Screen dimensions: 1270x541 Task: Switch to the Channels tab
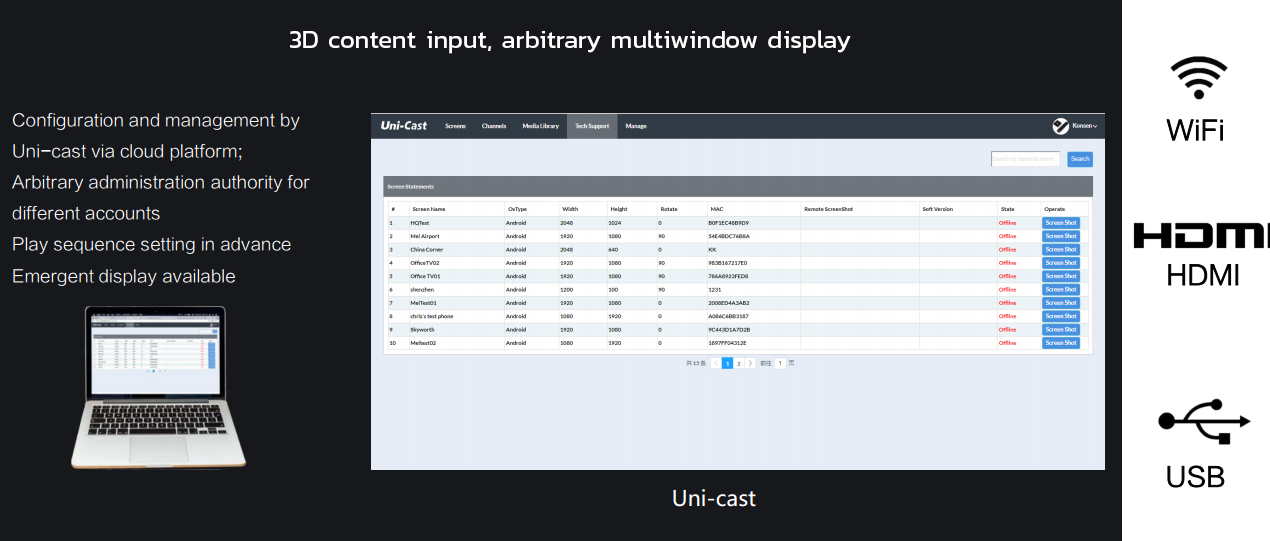(x=494, y=126)
